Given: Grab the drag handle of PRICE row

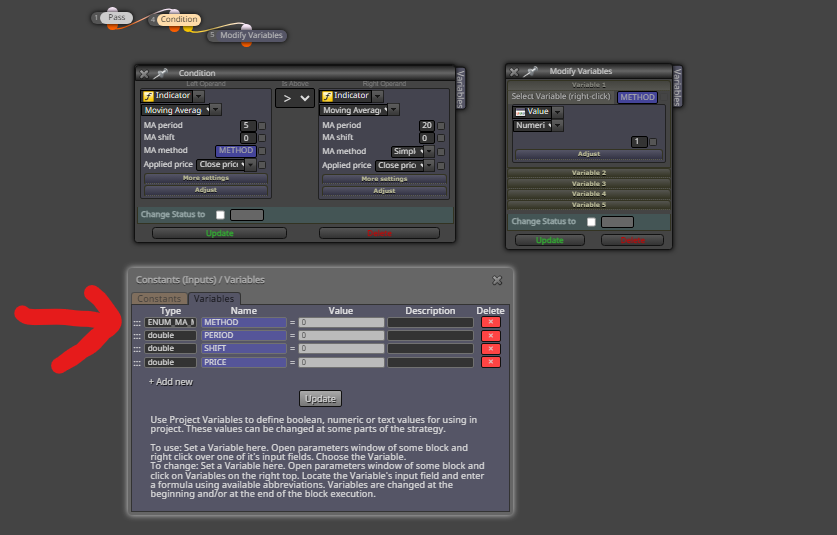Looking at the screenshot, I should point(137,363).
